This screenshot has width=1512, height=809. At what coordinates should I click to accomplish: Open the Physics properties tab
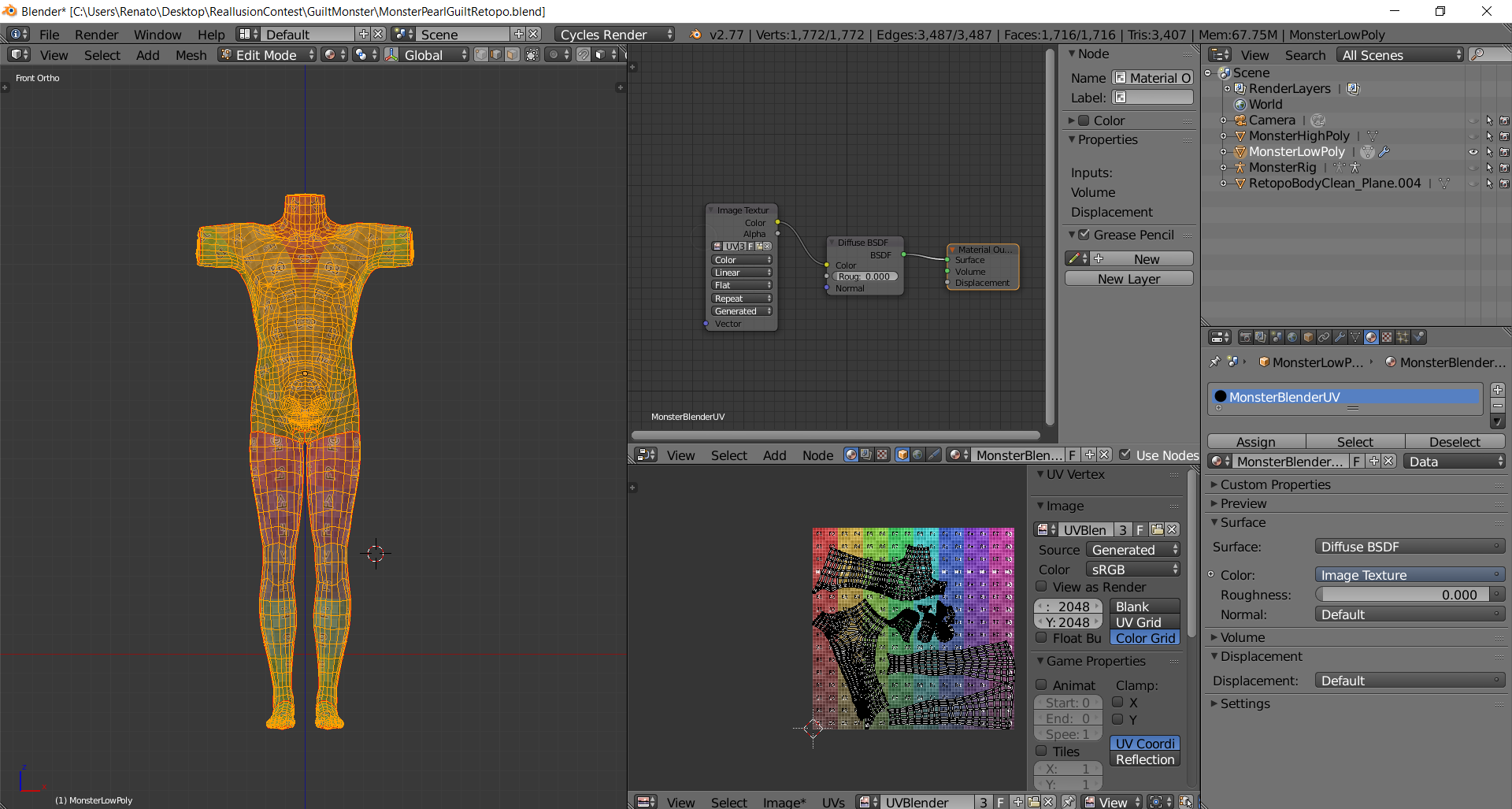point(1418,337)
